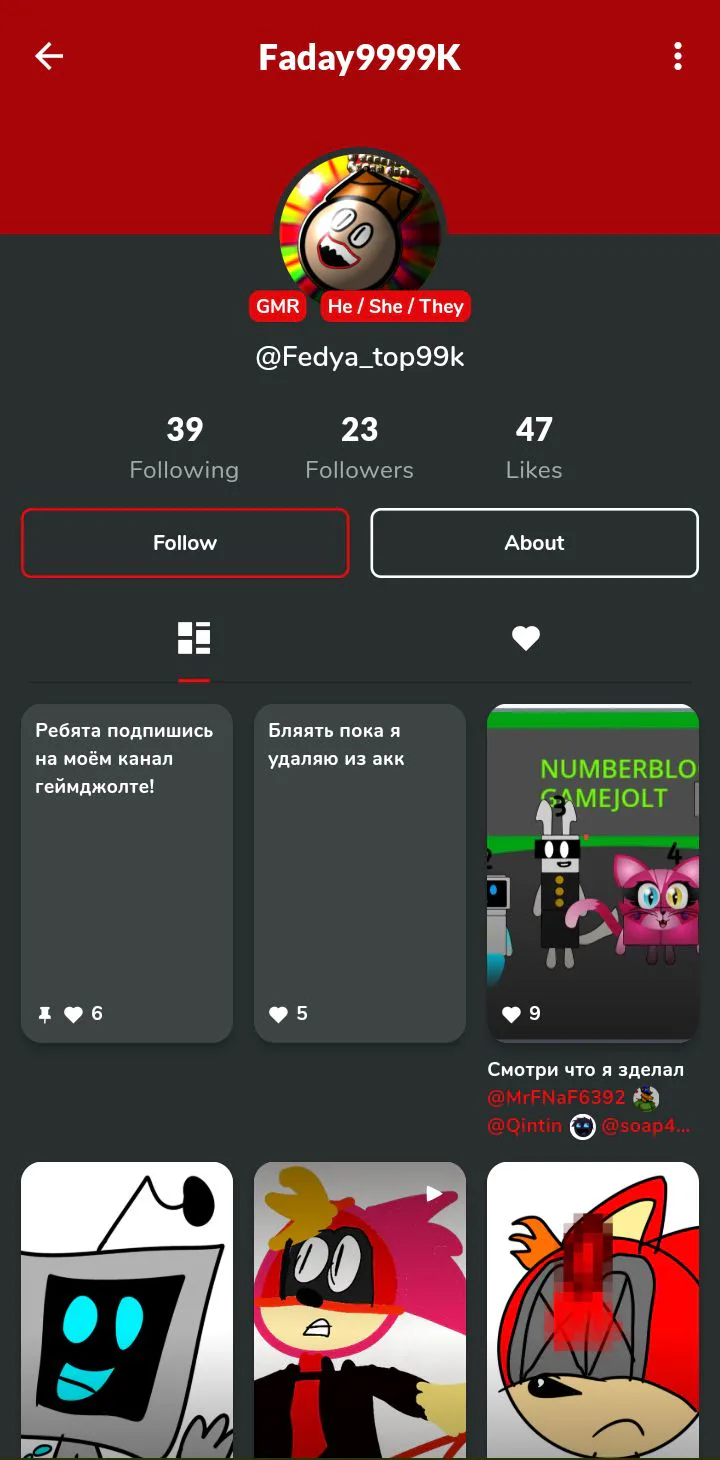Screen dimensions: 720x1460
Task: View the 39 Following list
Action: coord(184,448)
